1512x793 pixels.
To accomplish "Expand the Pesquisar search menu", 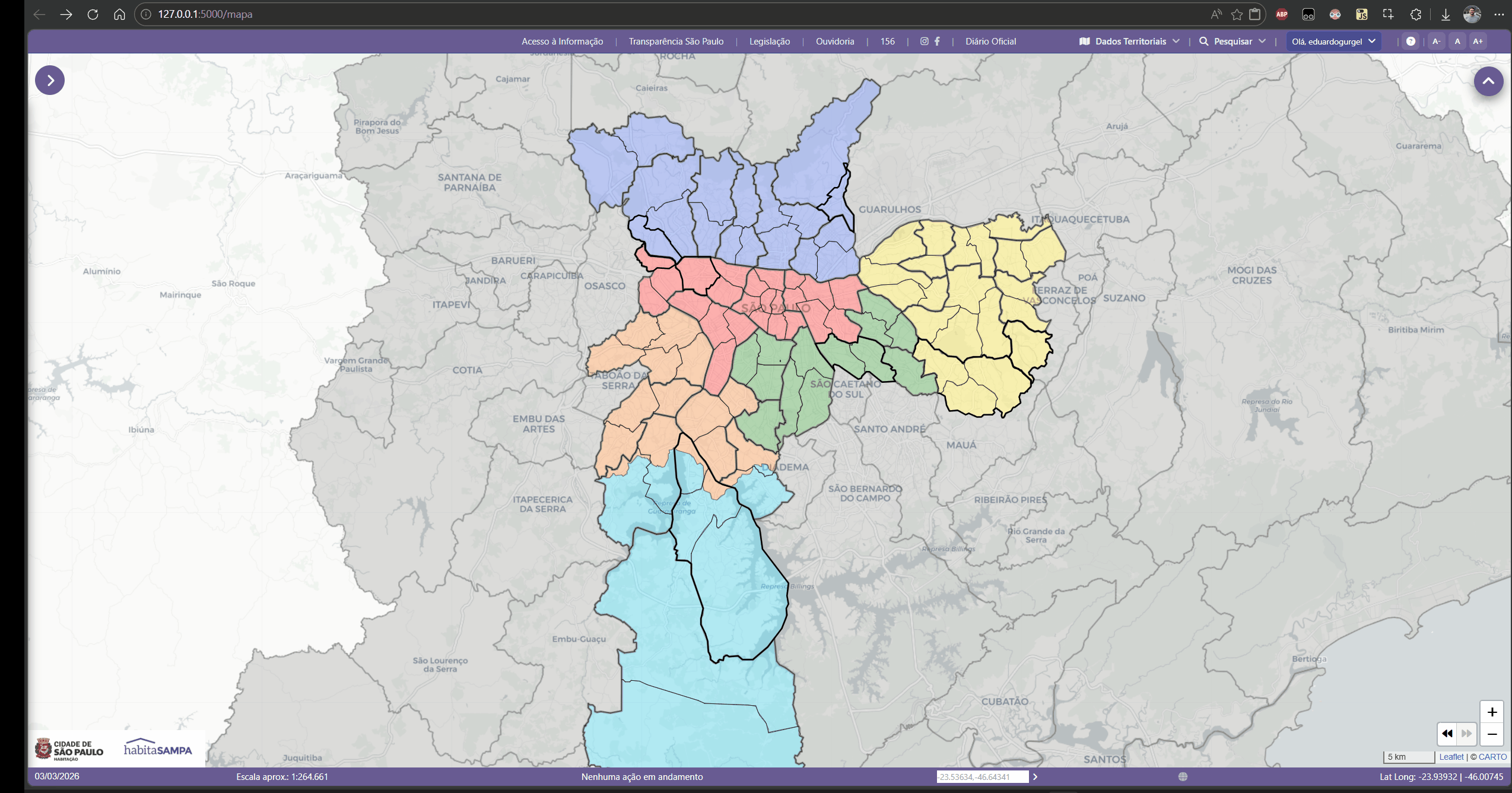I will [1233, 42].
